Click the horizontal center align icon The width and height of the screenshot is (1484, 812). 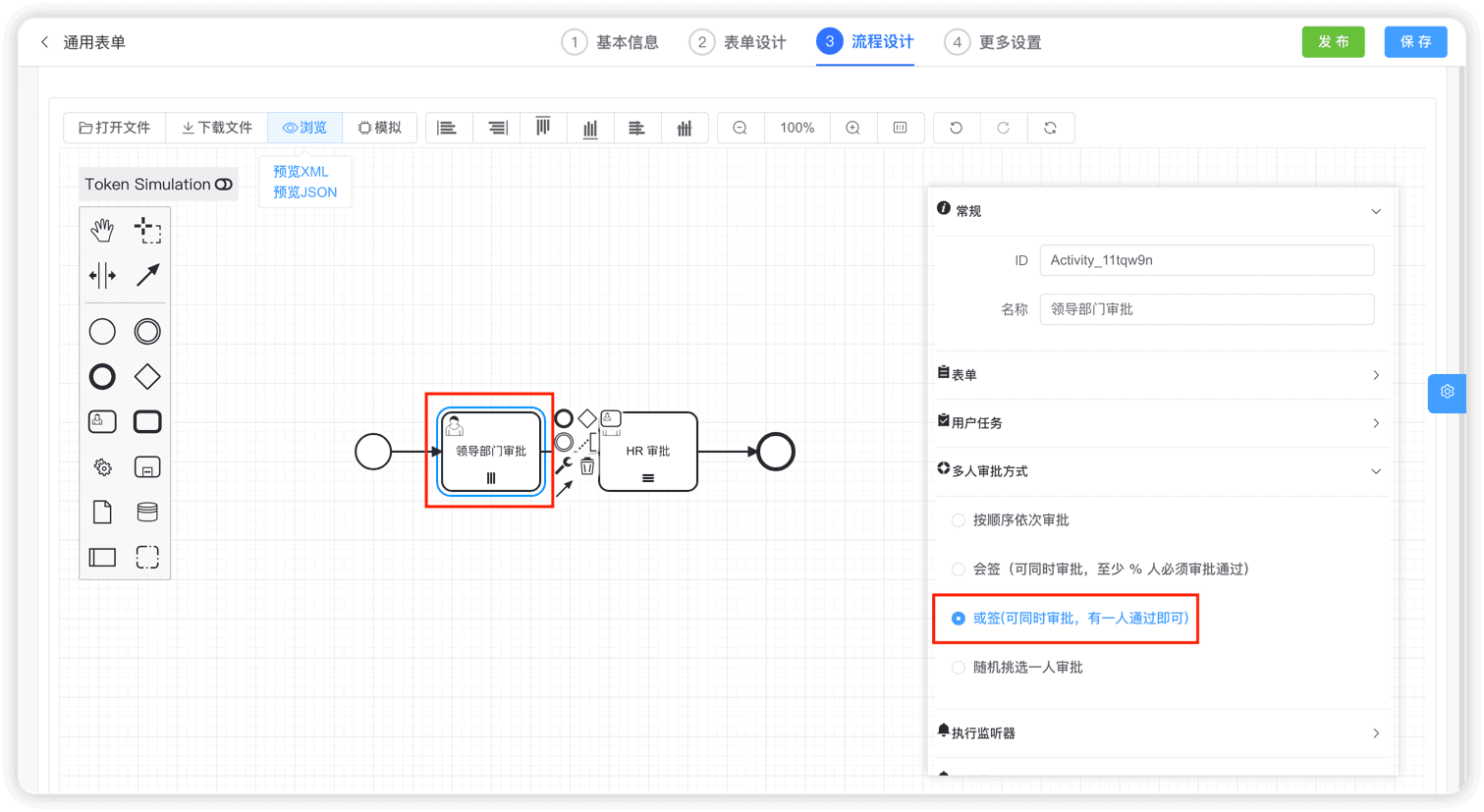pyautogui.click(x=636, y=128)
